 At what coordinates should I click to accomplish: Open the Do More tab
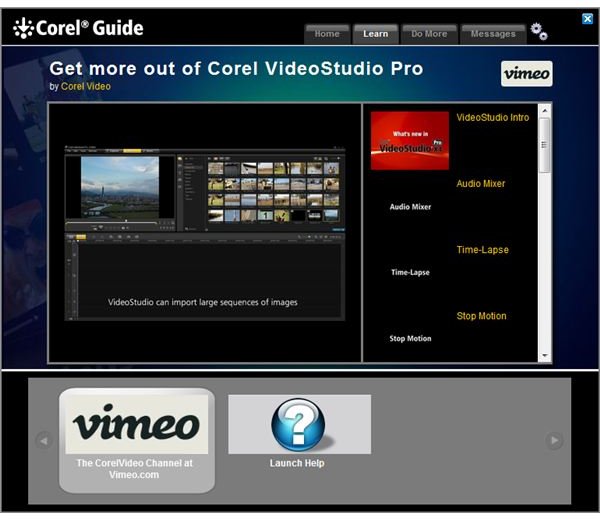(x=429, y=34)
